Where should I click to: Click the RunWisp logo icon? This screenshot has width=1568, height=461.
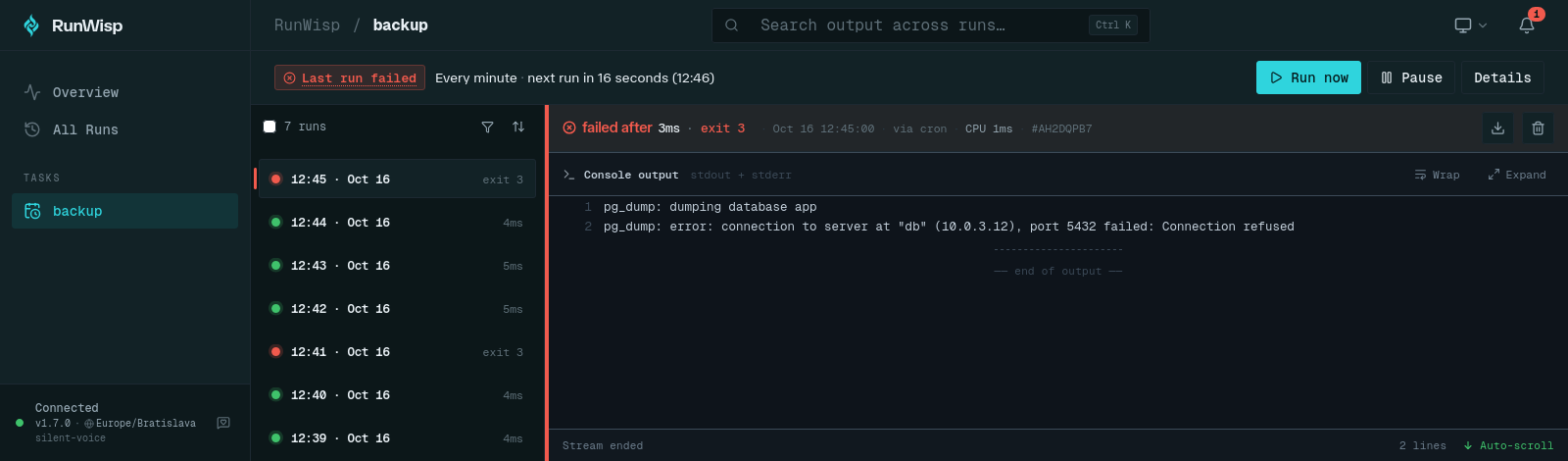click(x=31, y=26)
